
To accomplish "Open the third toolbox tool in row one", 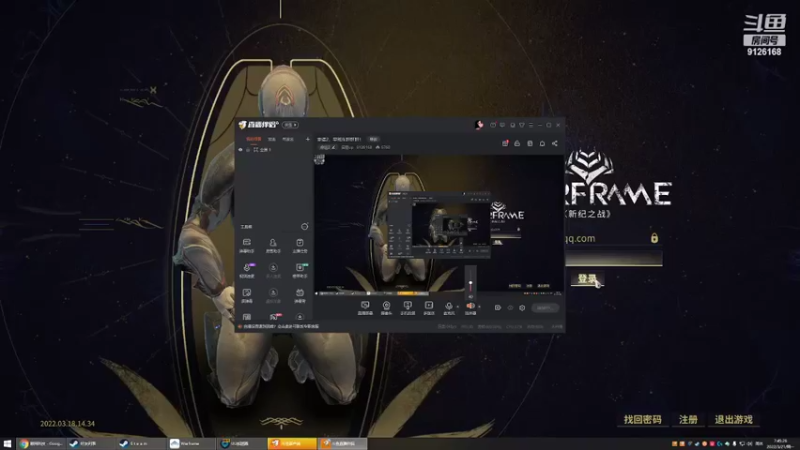I will pos(299,245).
